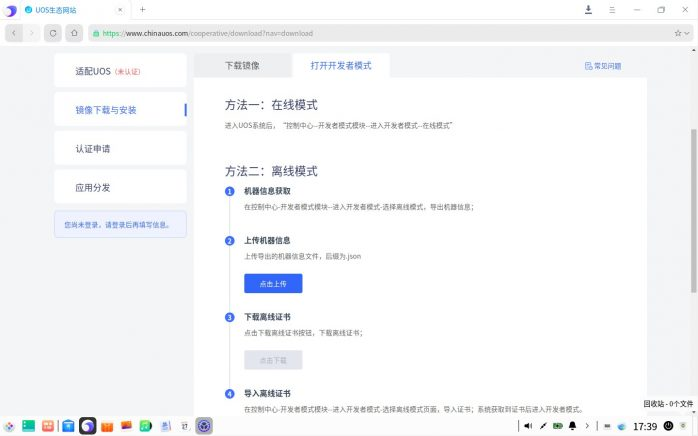The width and height of the screenshot is (698, 436).
Task: Click the keyboard tray icon
Action: coord(607,426)
